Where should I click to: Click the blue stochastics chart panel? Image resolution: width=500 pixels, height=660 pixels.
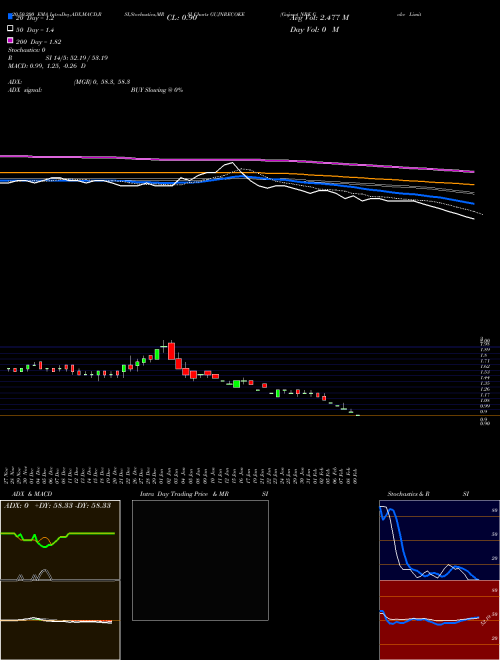[439, 540]
